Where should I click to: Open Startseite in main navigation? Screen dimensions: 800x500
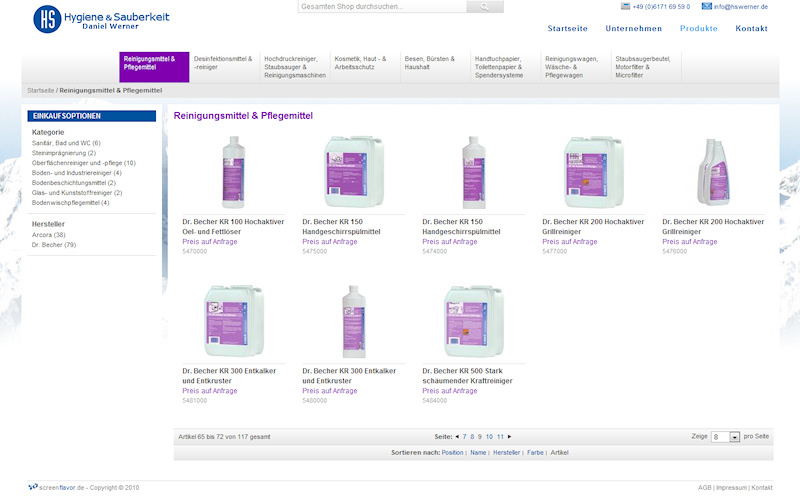tap(567, 29)
